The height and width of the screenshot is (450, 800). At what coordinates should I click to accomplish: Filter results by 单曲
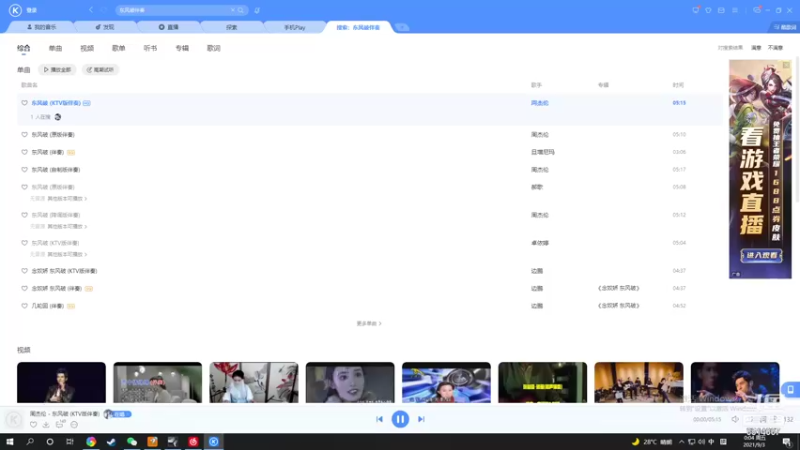[x=55, y=48]
